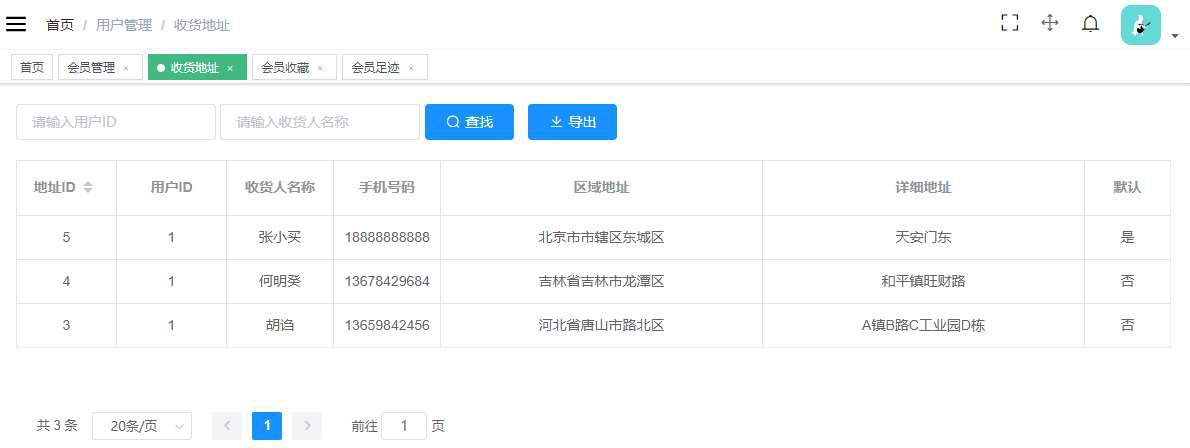Screen dimensions: 1190x448
Task: Toggle the hamburger sidebar menu icon
Action: pos(16,24)
